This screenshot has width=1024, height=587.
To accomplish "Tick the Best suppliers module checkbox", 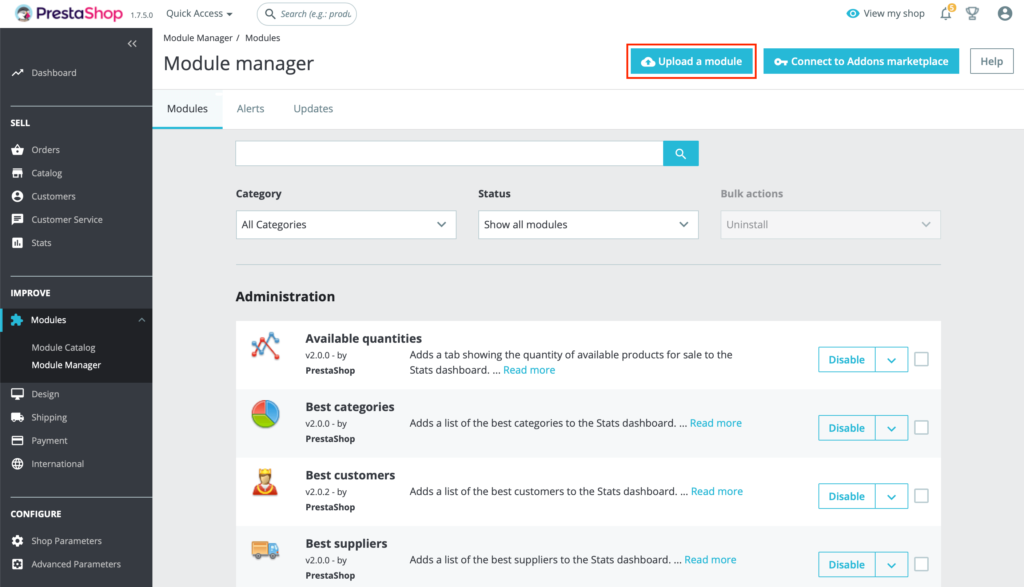I will click(x=921, y=564).
